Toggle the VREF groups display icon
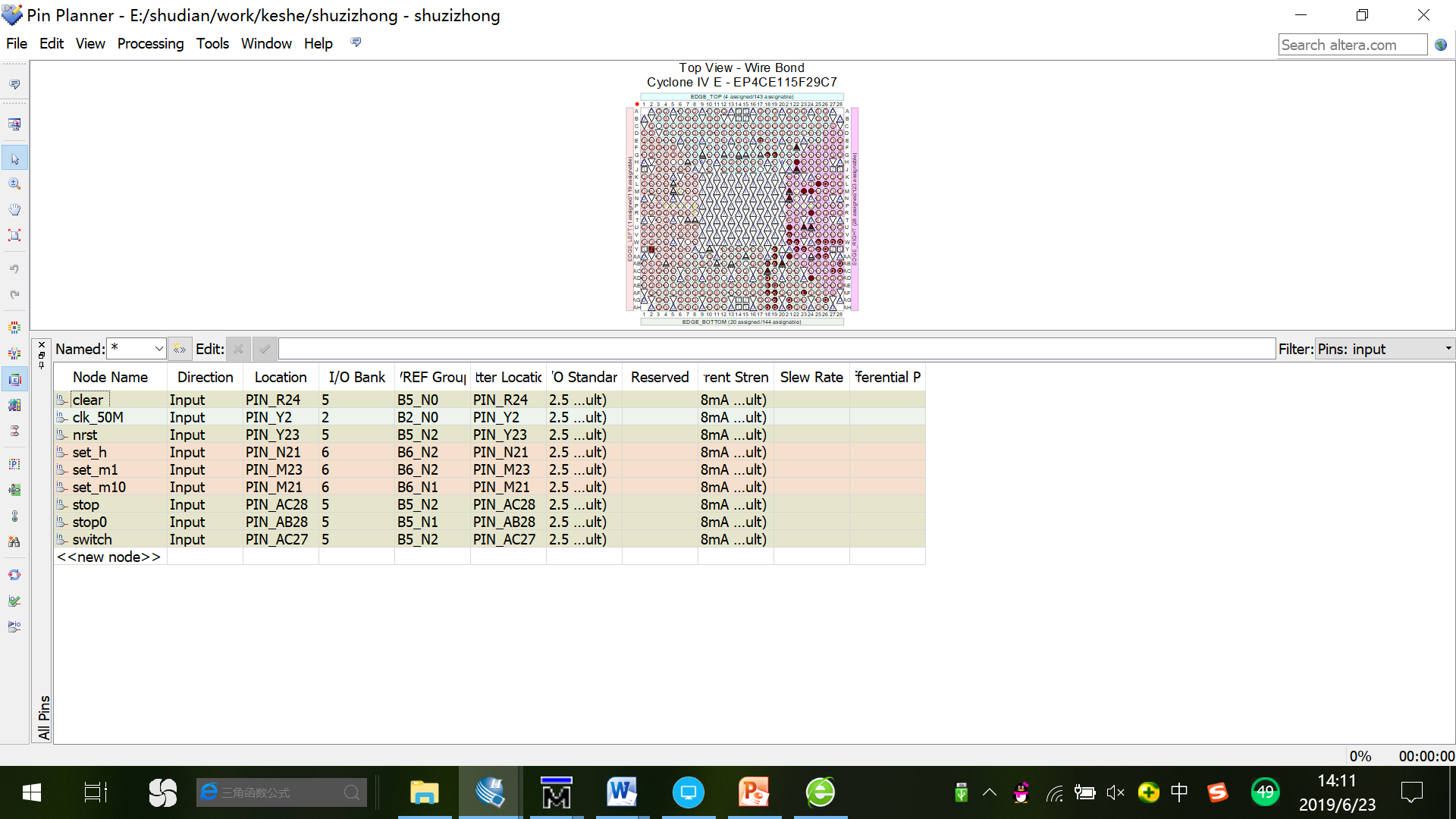The image size is (1456, 819). click(14, 353)
